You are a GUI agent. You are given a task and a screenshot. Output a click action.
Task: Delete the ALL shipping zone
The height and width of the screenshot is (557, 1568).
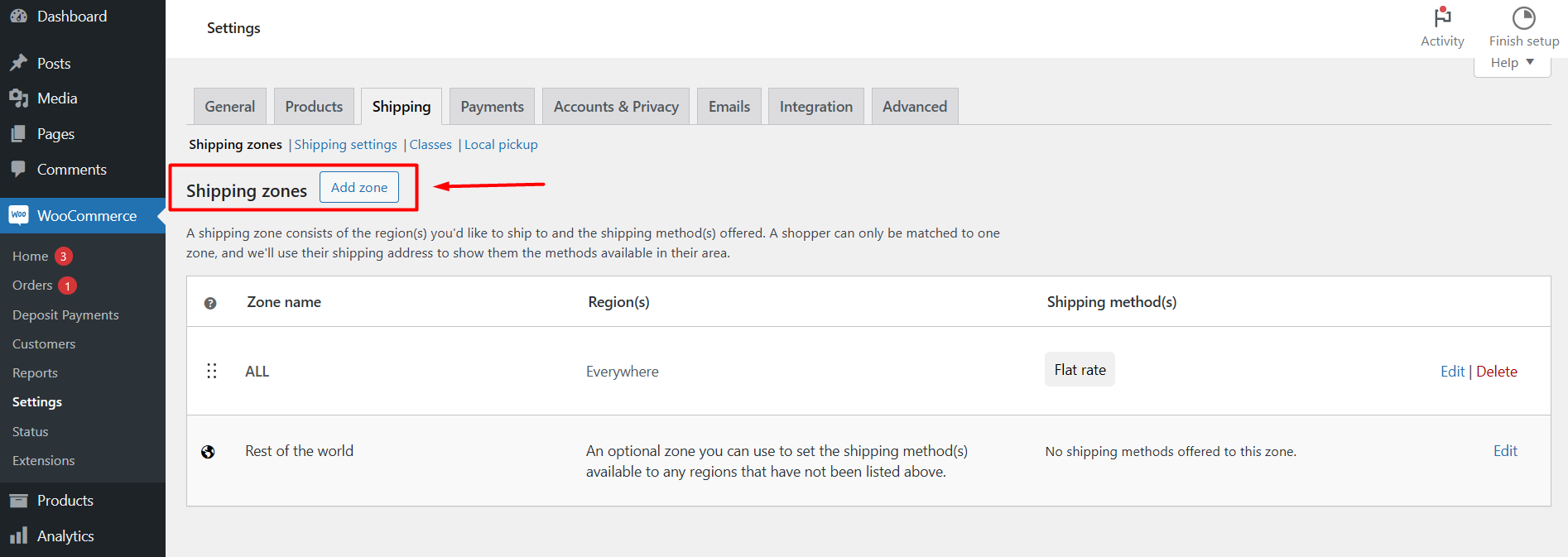(1497, 372)
